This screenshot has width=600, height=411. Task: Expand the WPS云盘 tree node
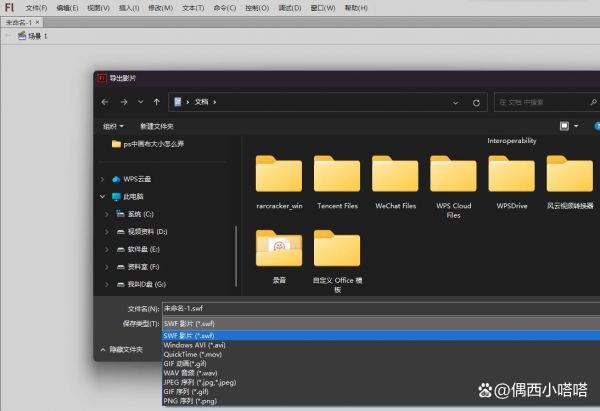pyautogui.click(x=103, y=179)
